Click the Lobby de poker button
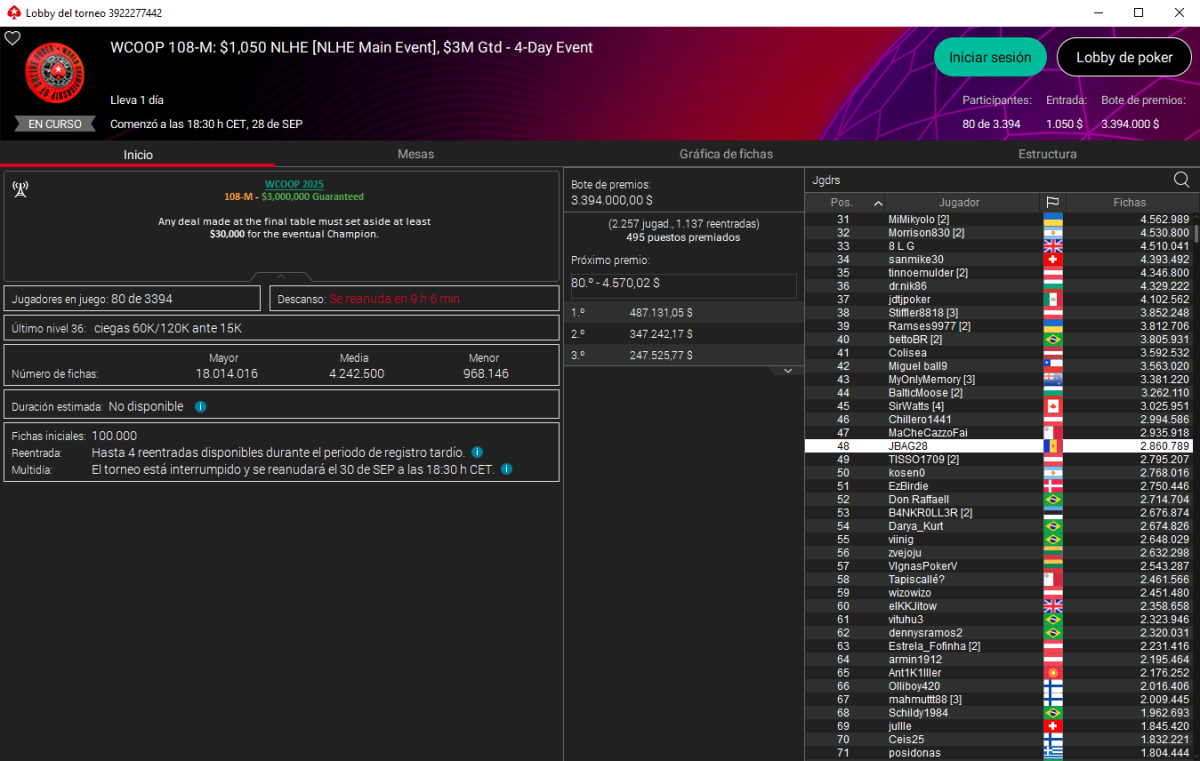This screenshot has width=1200, height=761. (1125, 58)
